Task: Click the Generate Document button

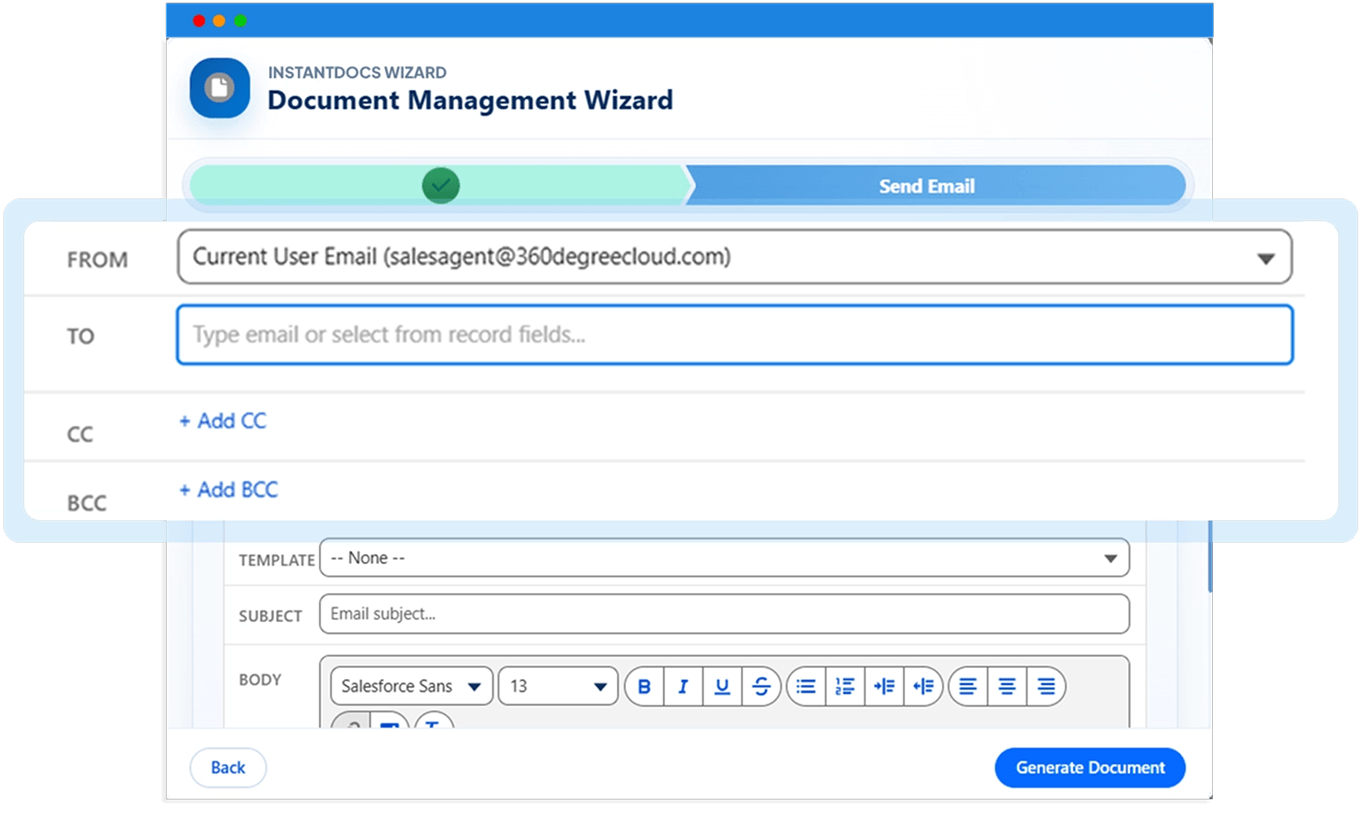Action: pyautogui.click(x=1090, y=768)
